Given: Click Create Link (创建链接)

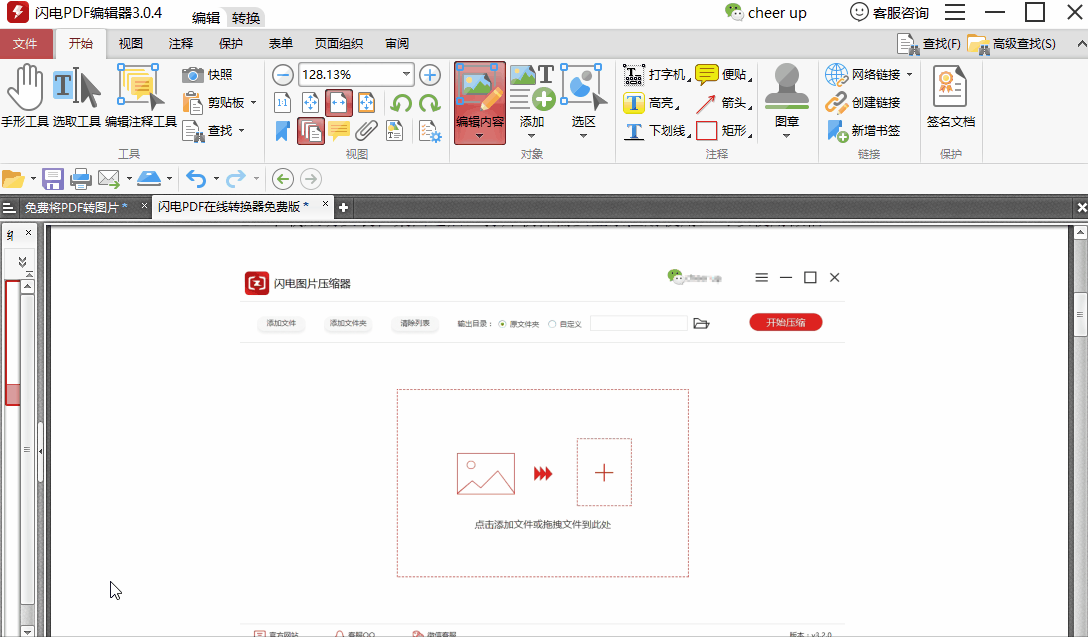Looking at the screenshot, I should click(x=862, y=103).
